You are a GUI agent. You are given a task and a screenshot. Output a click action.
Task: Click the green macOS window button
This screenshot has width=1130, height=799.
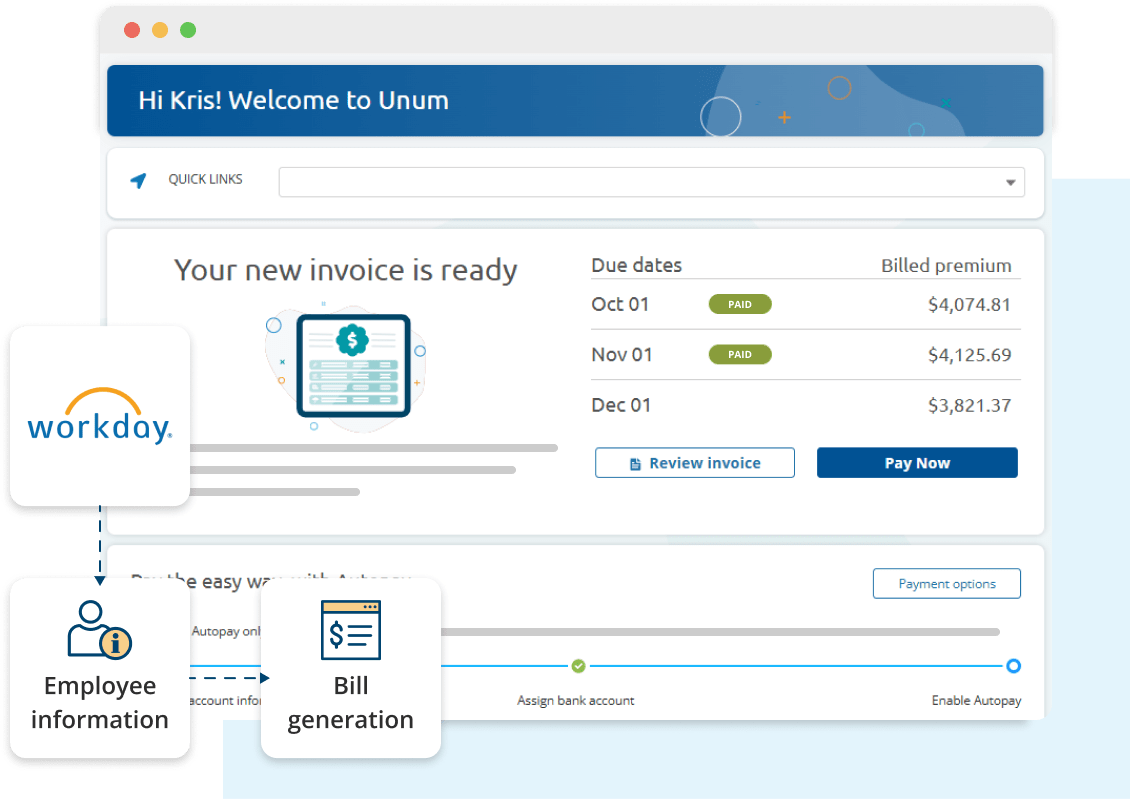coord(188,30)
